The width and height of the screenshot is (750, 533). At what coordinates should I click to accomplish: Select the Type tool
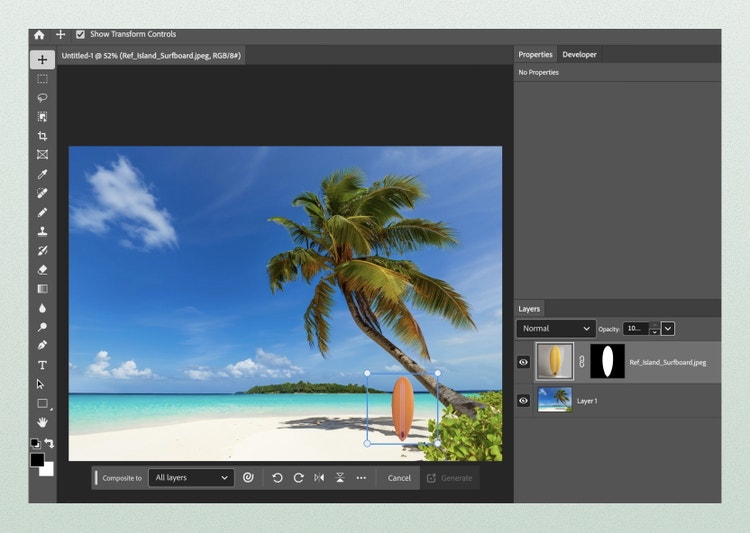43,365
